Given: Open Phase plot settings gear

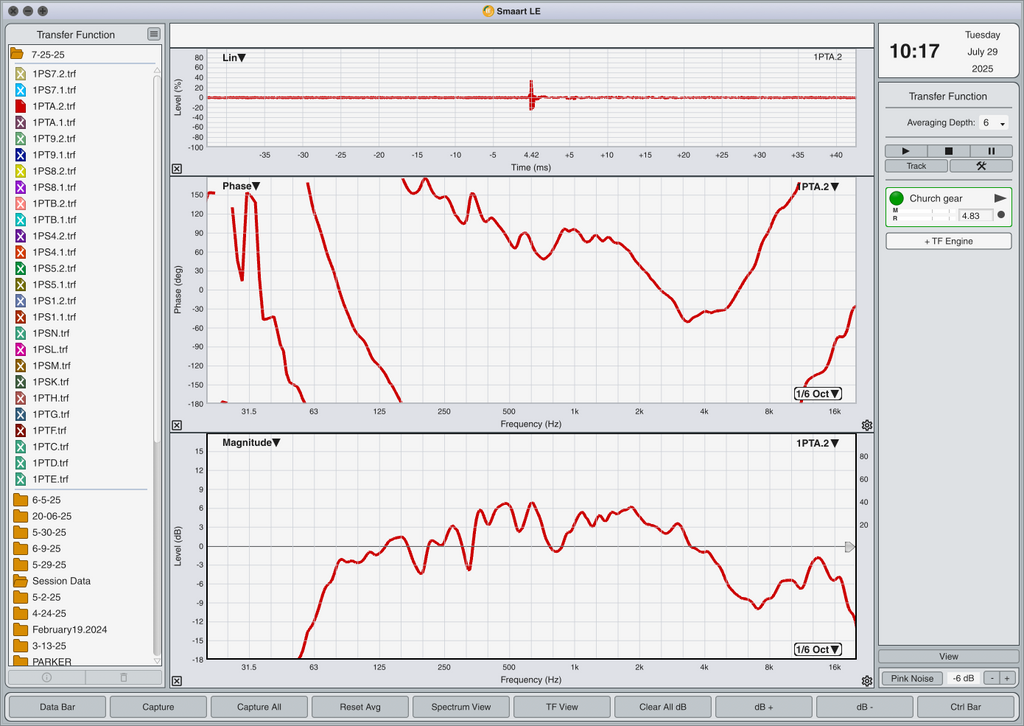Looking at the screenshot, I should click(x=867, y=425).
